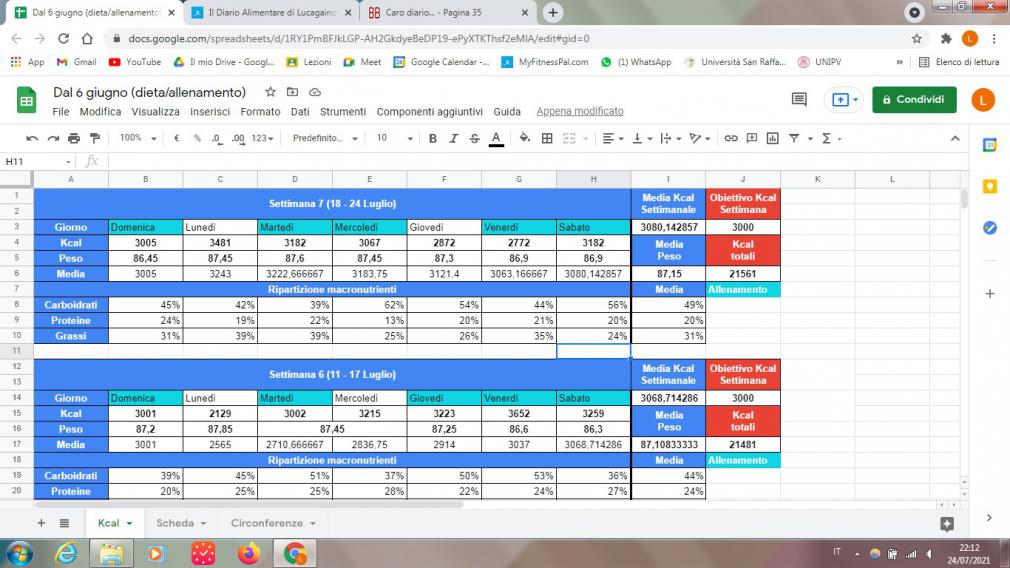The height and width of the screenshot is (568, 1010).
Task: Click the undo arrow in toolbar
Action: 33,138
